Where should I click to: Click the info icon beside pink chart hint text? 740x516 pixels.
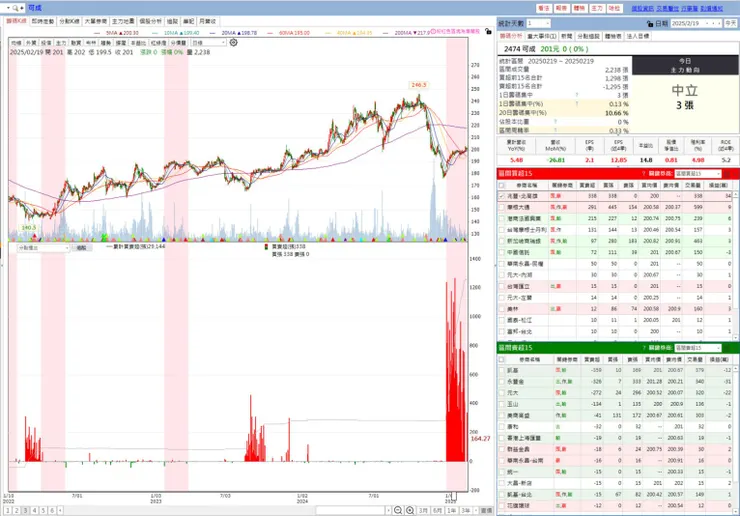tap(433, 31)
